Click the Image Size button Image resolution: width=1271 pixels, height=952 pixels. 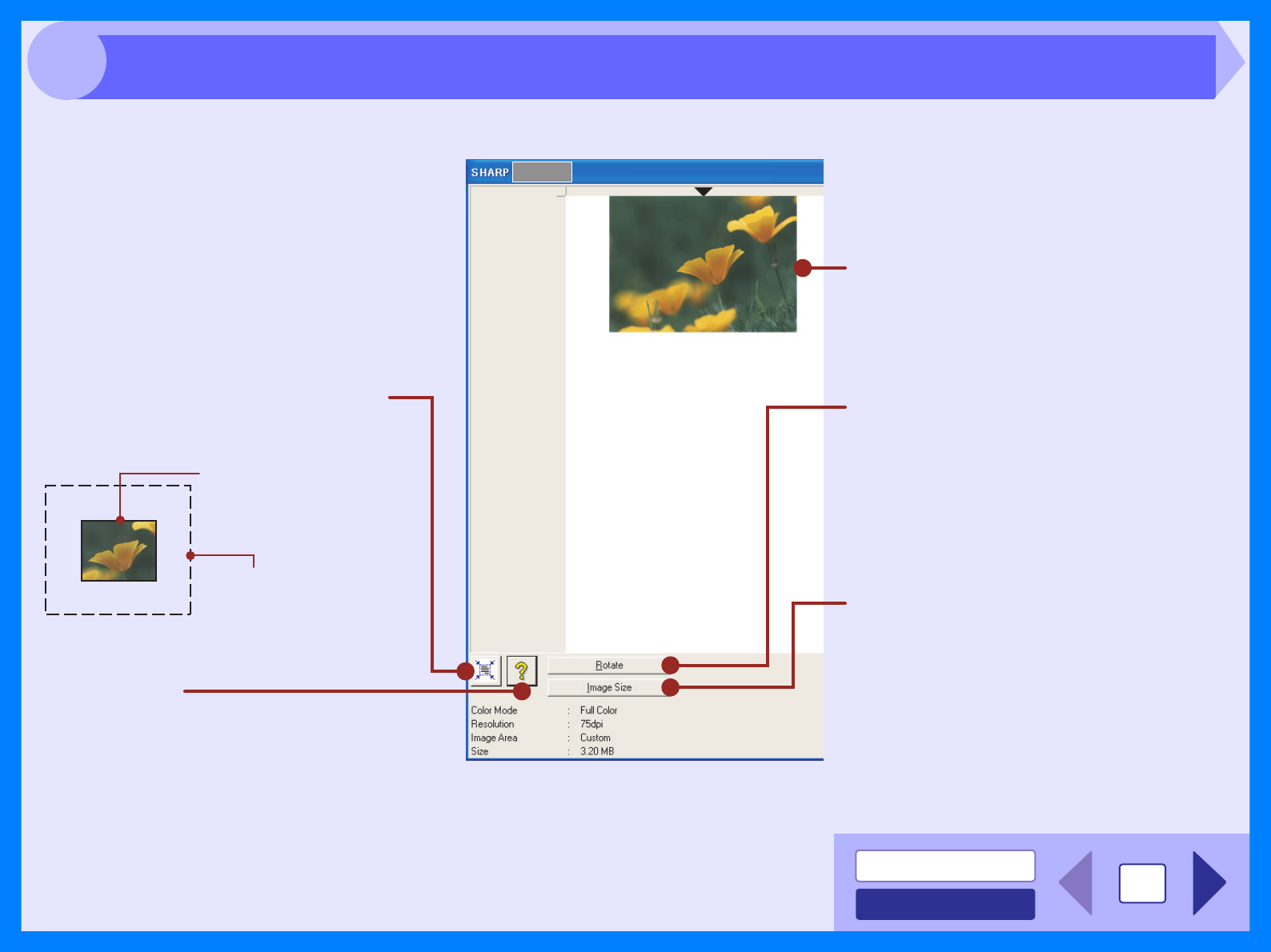[609, 687]
